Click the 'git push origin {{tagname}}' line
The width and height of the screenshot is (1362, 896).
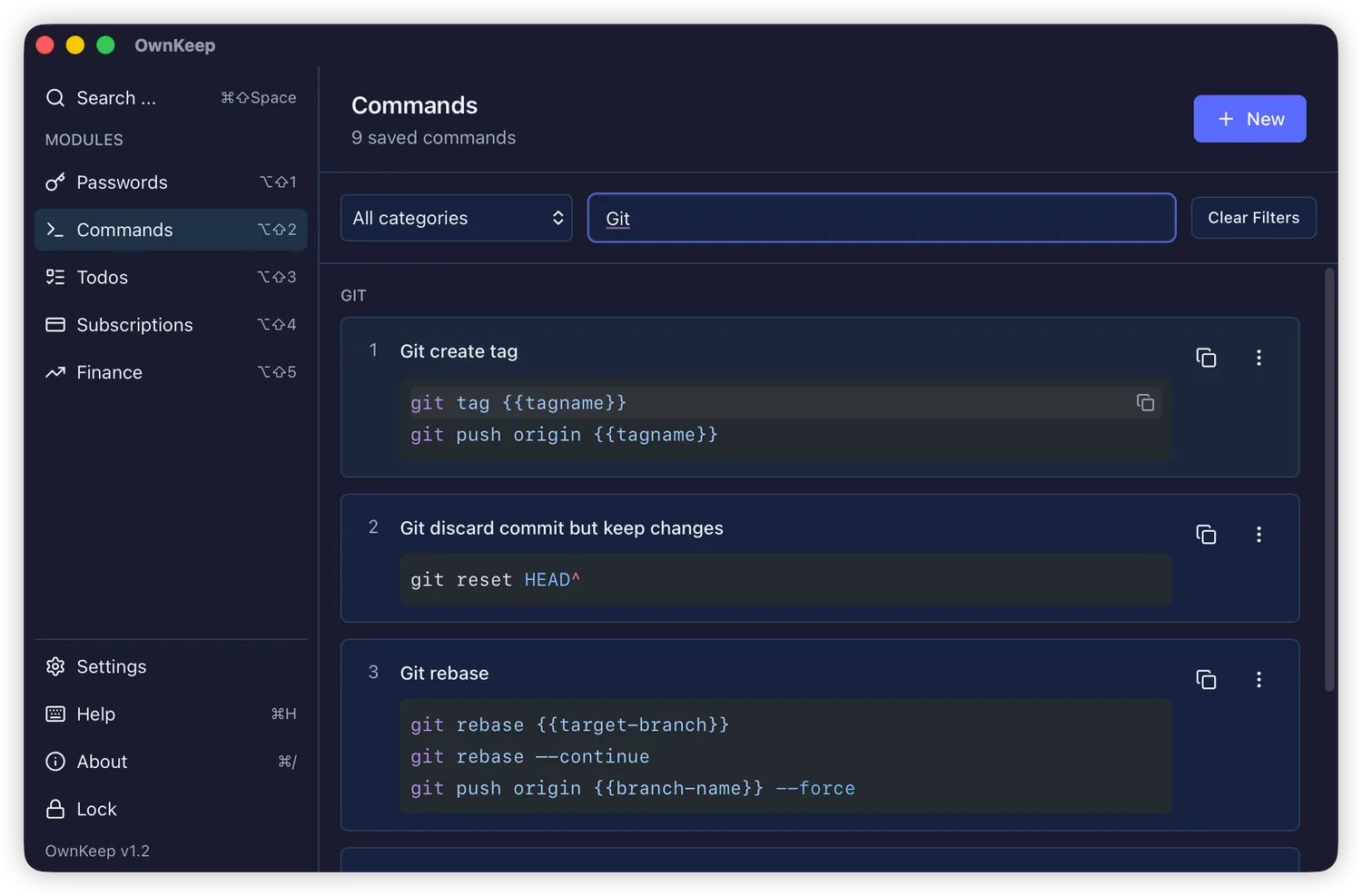click(x=564, y=435)
